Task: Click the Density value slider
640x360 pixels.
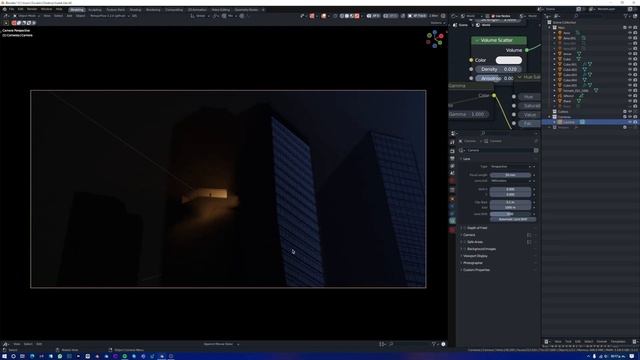Action: coord(498,69)
